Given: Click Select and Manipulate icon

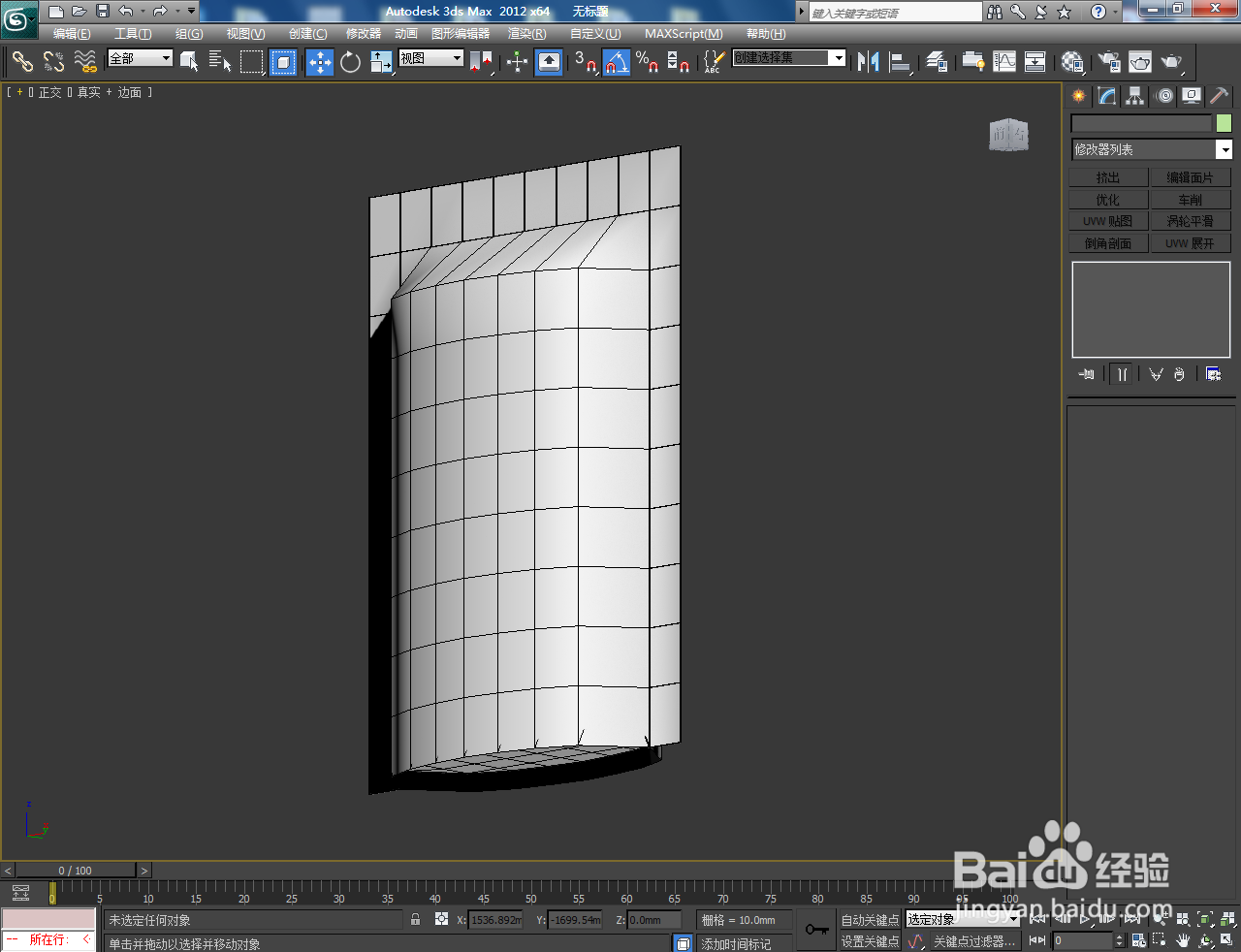Looking at the screenshot, I should click(x=517, y=62).
